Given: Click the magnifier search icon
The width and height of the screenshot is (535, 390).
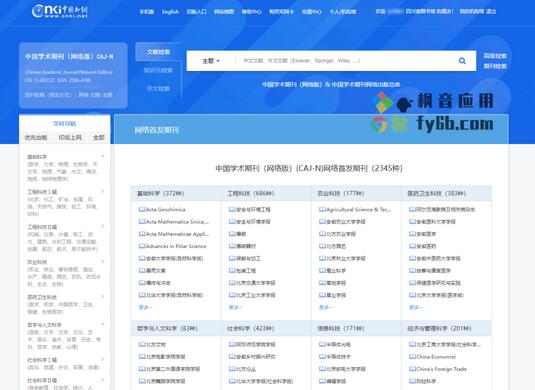Looking at the screenshot, I should pyautogui.click(x=462, y=61).
